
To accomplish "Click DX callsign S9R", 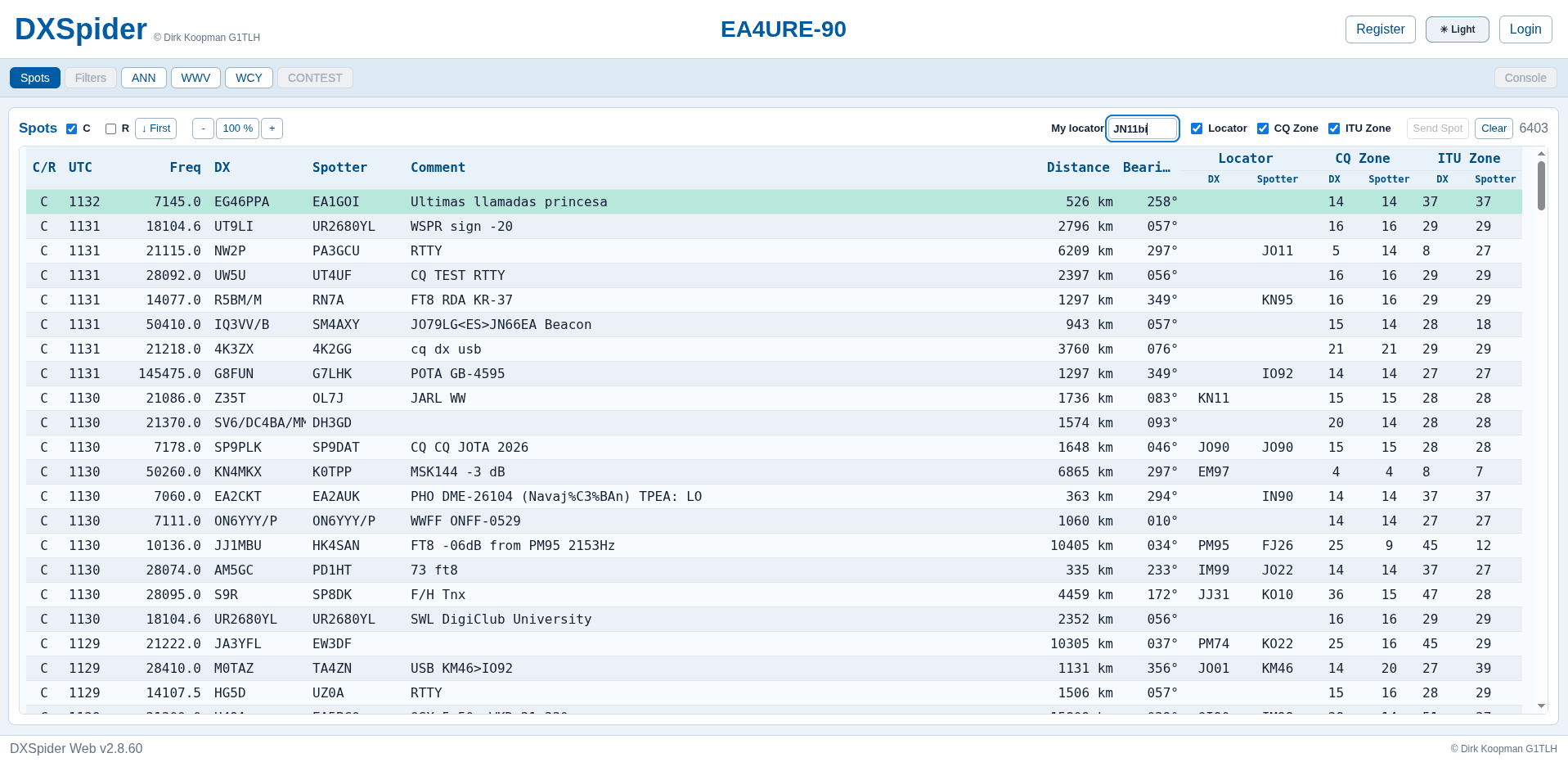I will click(227, 595).
